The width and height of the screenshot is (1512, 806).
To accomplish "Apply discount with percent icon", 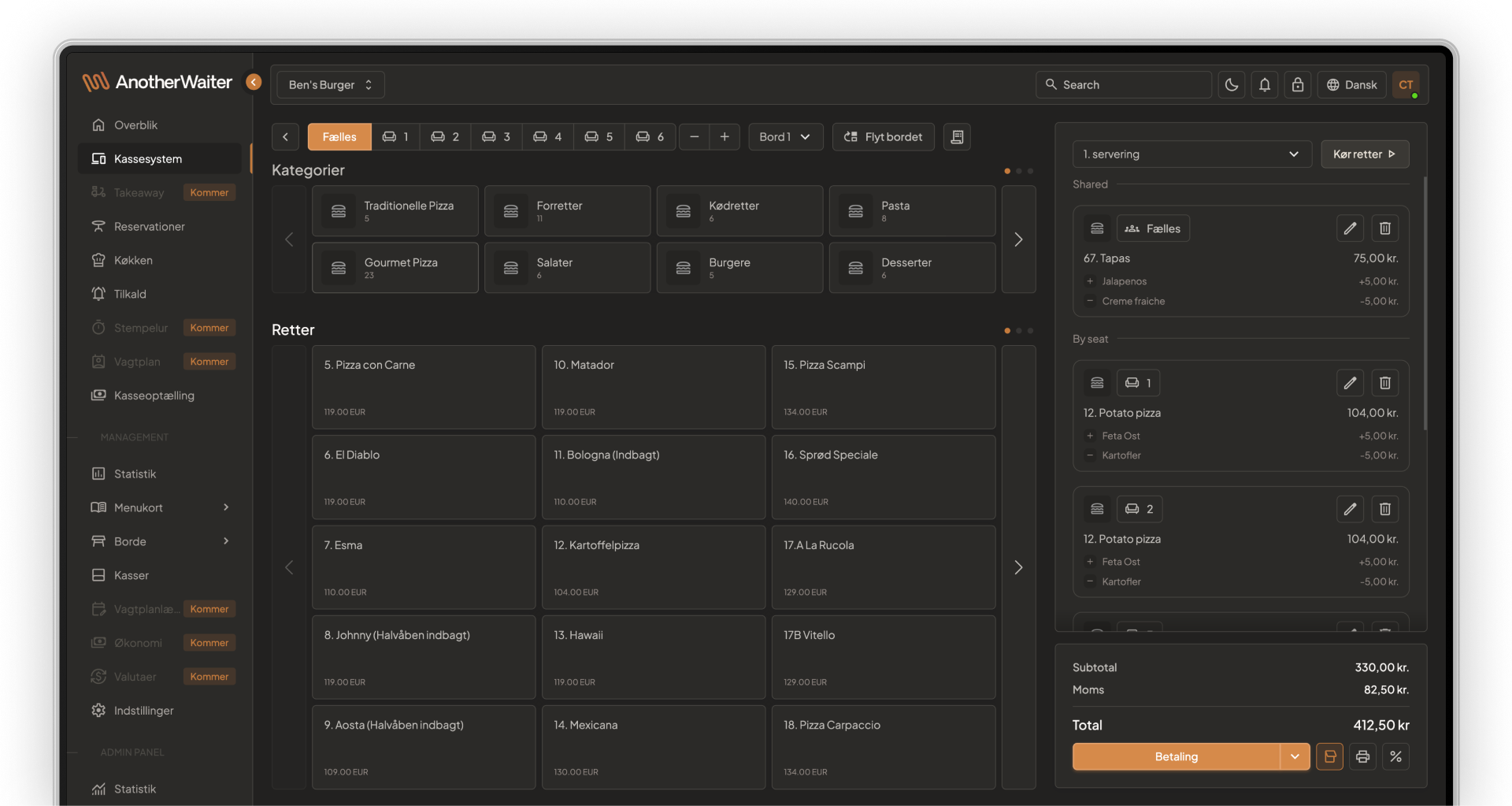I will point(1395,756).
